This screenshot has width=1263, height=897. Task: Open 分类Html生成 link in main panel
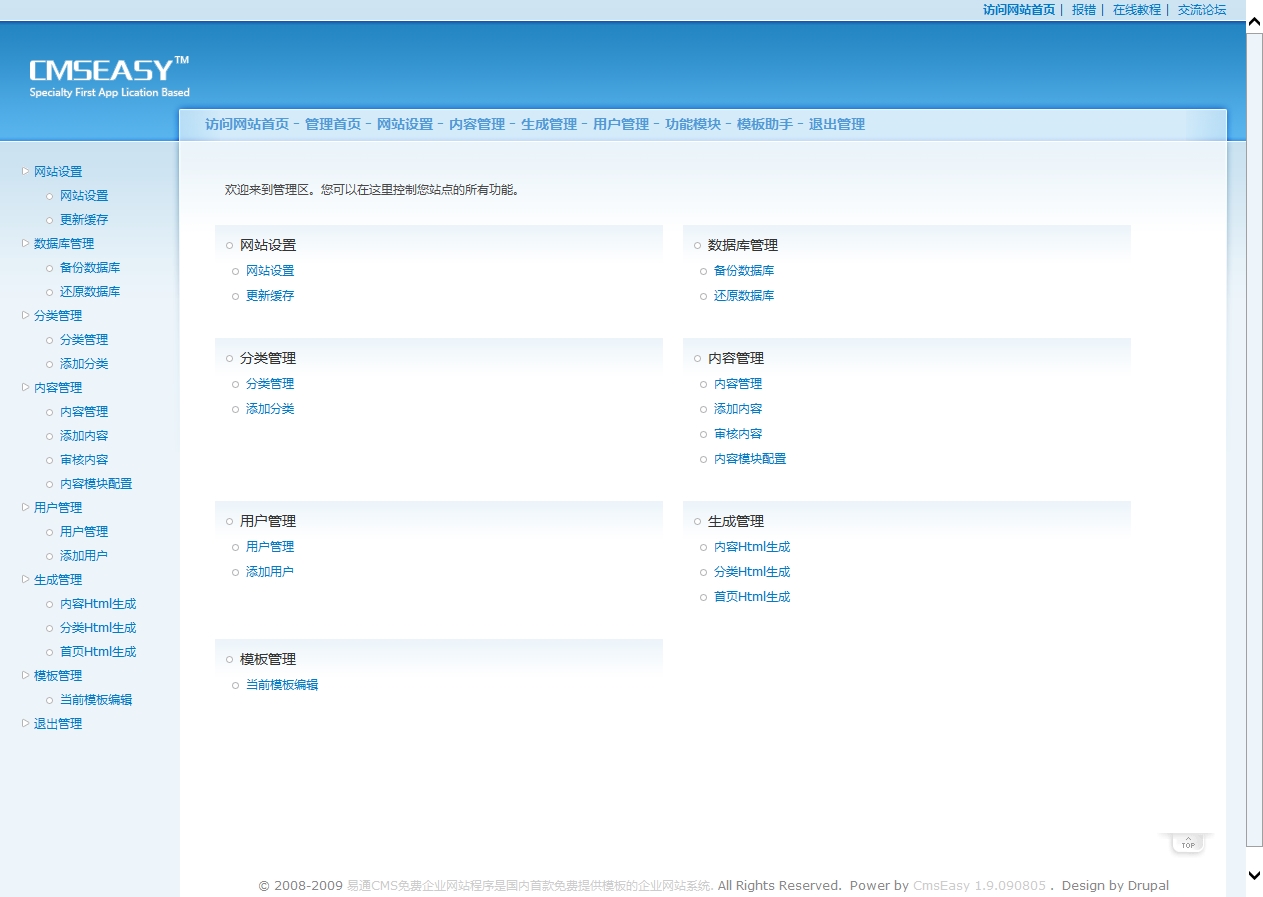click(x=752, y=571)
